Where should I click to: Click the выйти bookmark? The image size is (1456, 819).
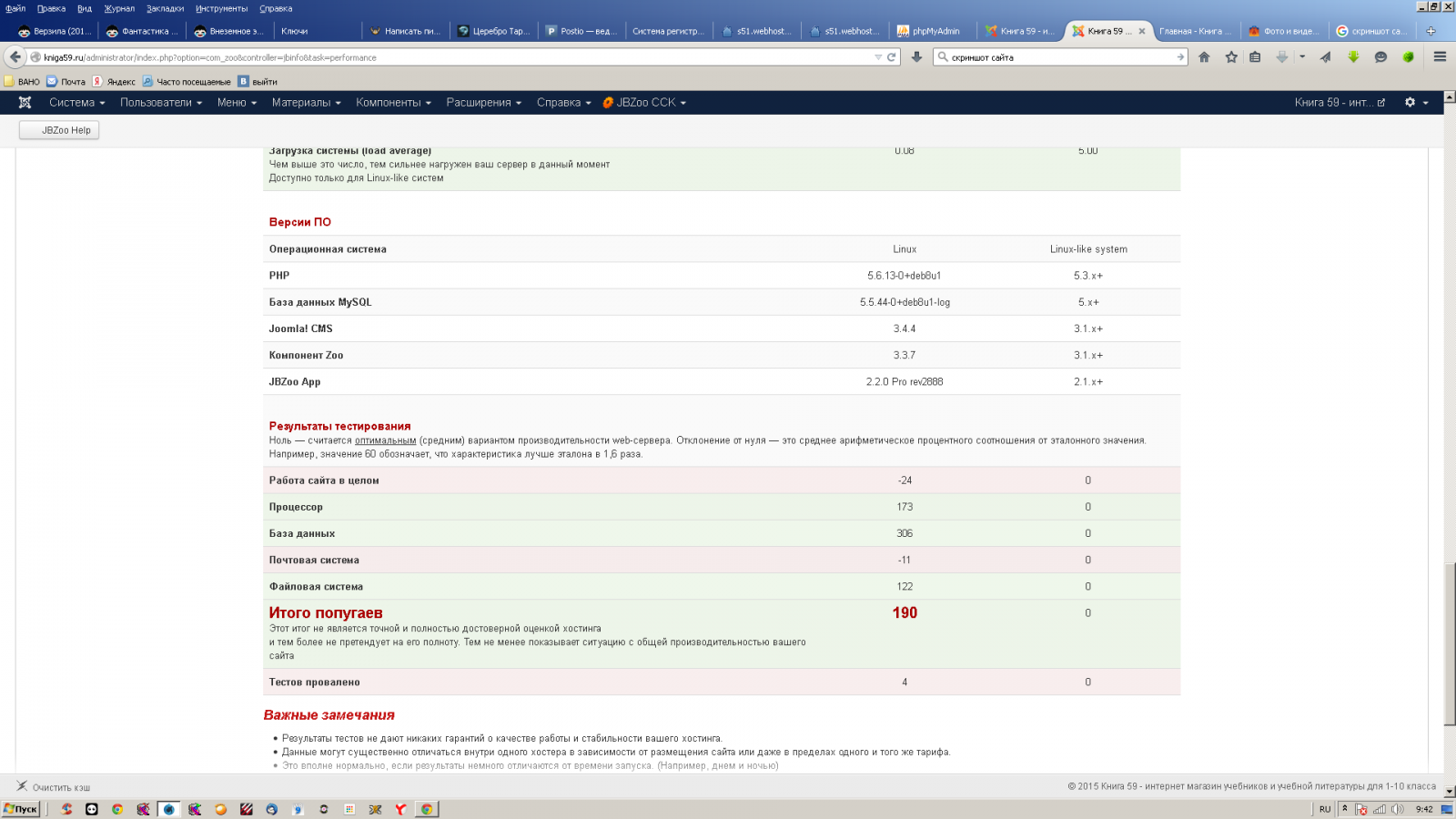click(x=258, y=82)
